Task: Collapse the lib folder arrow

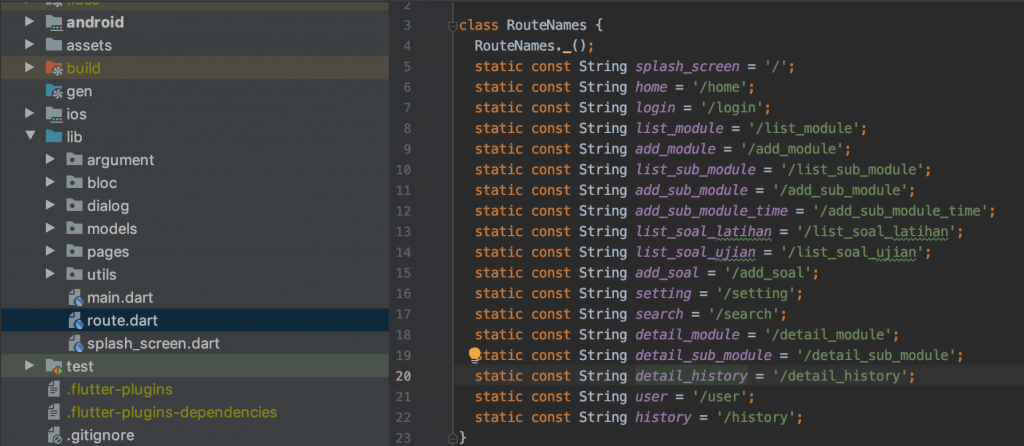Action: [x=29, y=136]
